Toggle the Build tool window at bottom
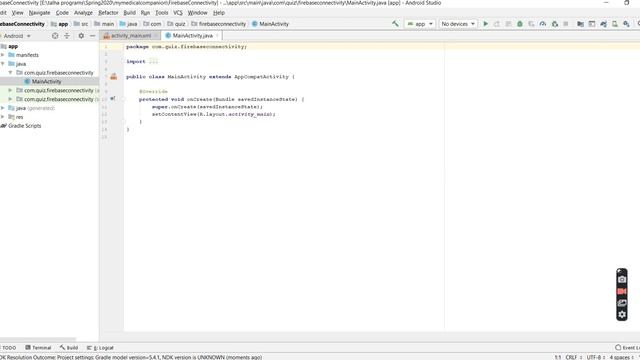The image size is (640, 360). pyautogui.click(x=69, y=348)
